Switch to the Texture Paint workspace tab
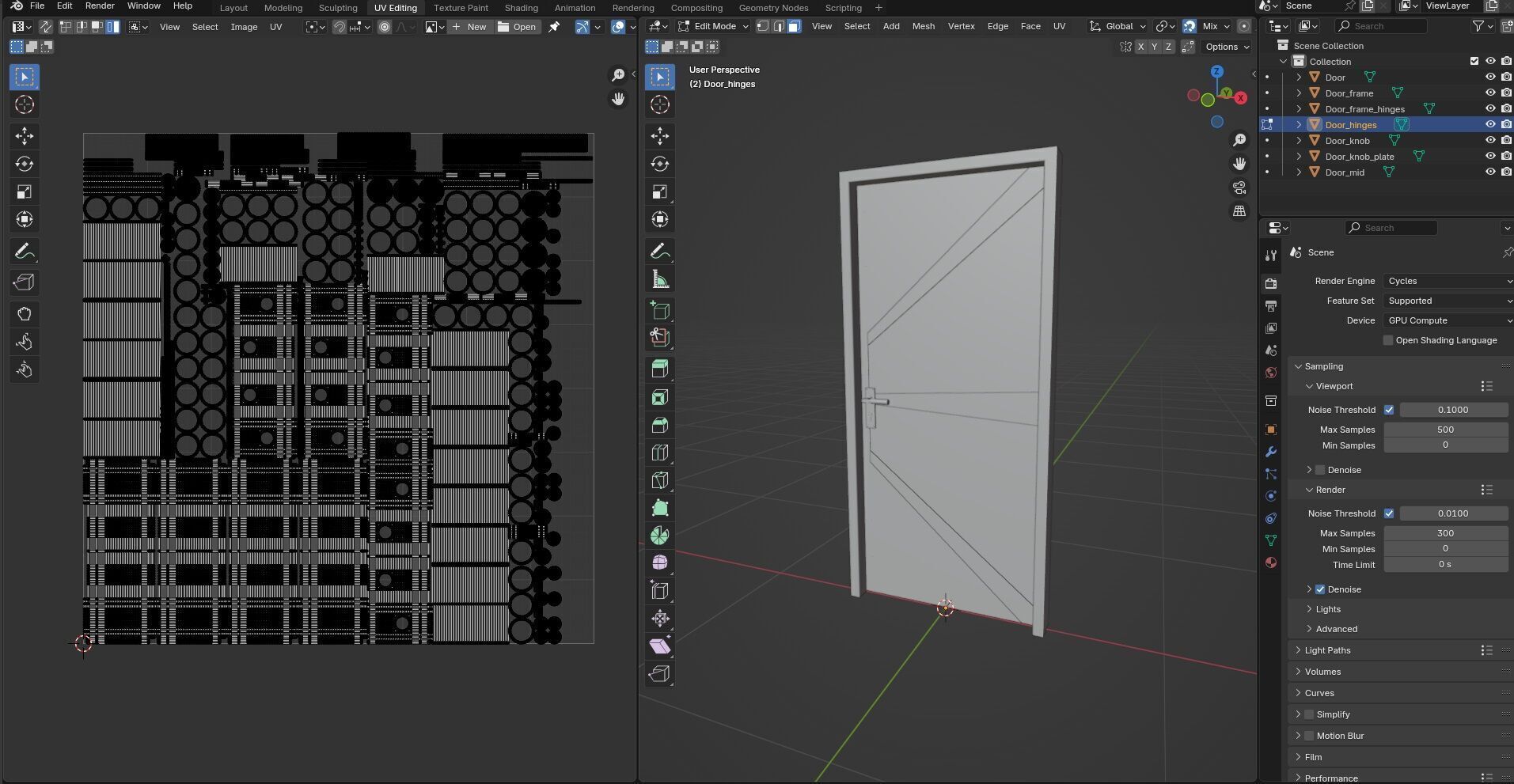1514x784 pixels. tap(461, 8)
